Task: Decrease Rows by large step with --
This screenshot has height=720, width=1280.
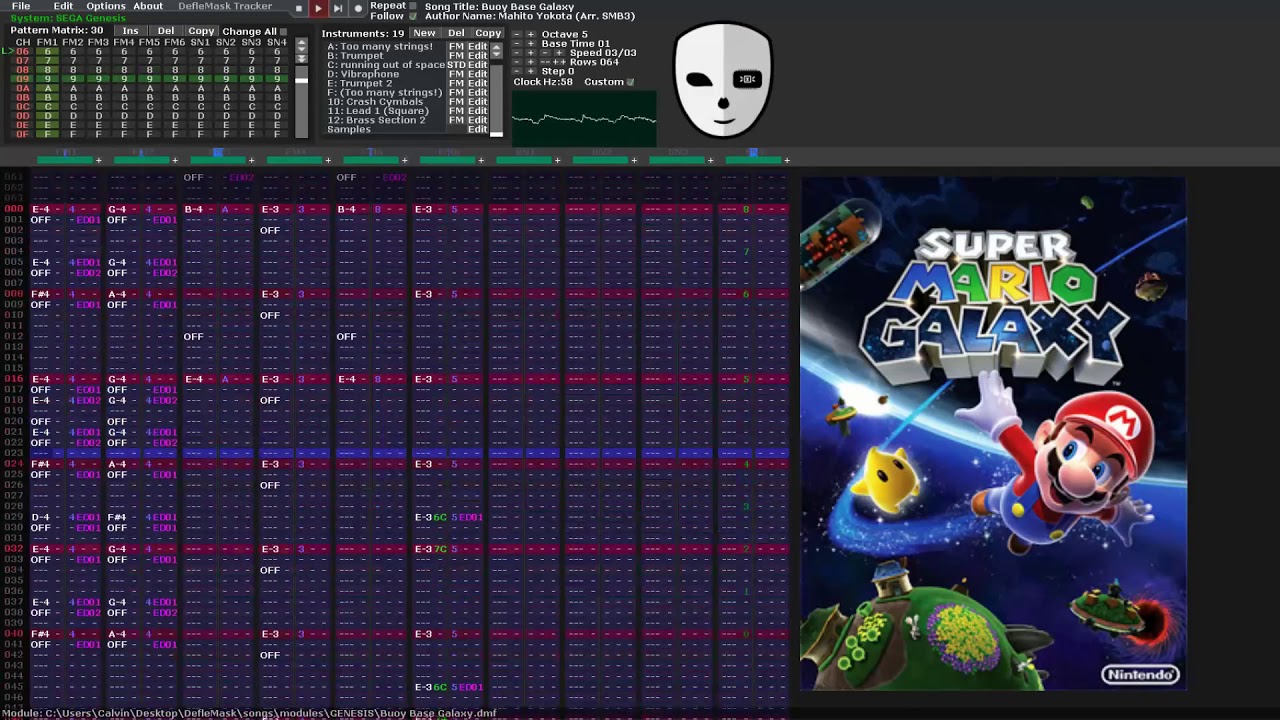Action: coord(544,62)
